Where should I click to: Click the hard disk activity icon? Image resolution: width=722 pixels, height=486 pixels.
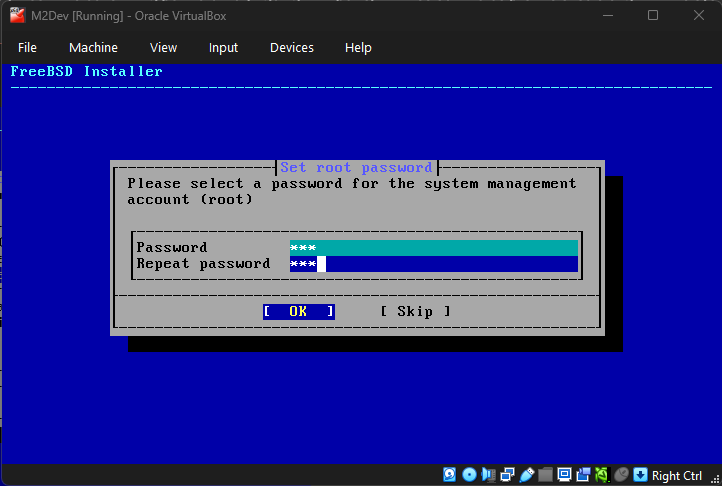(450, 475)
